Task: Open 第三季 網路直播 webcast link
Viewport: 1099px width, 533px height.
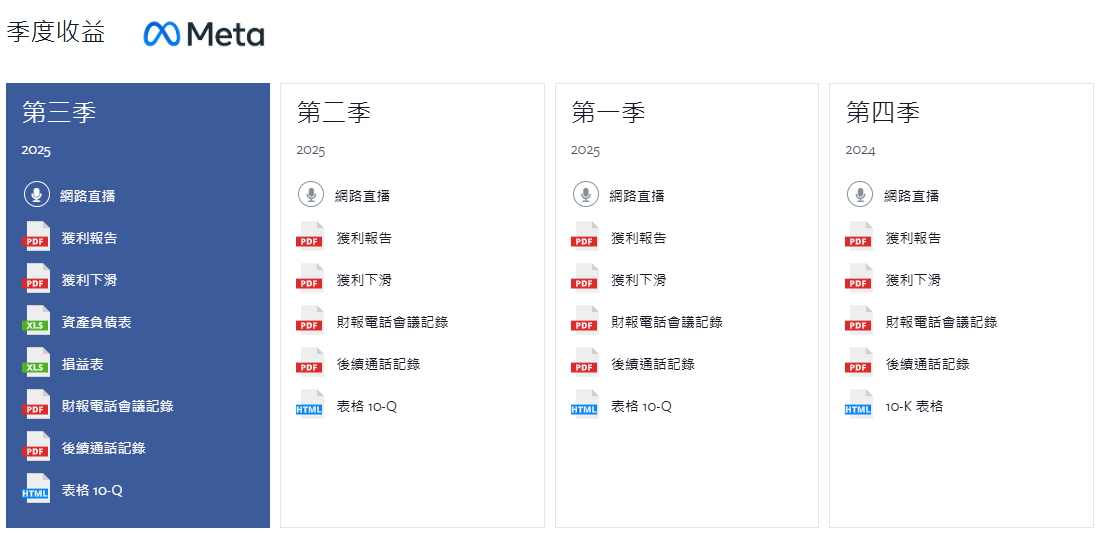Action: (88, 196)
